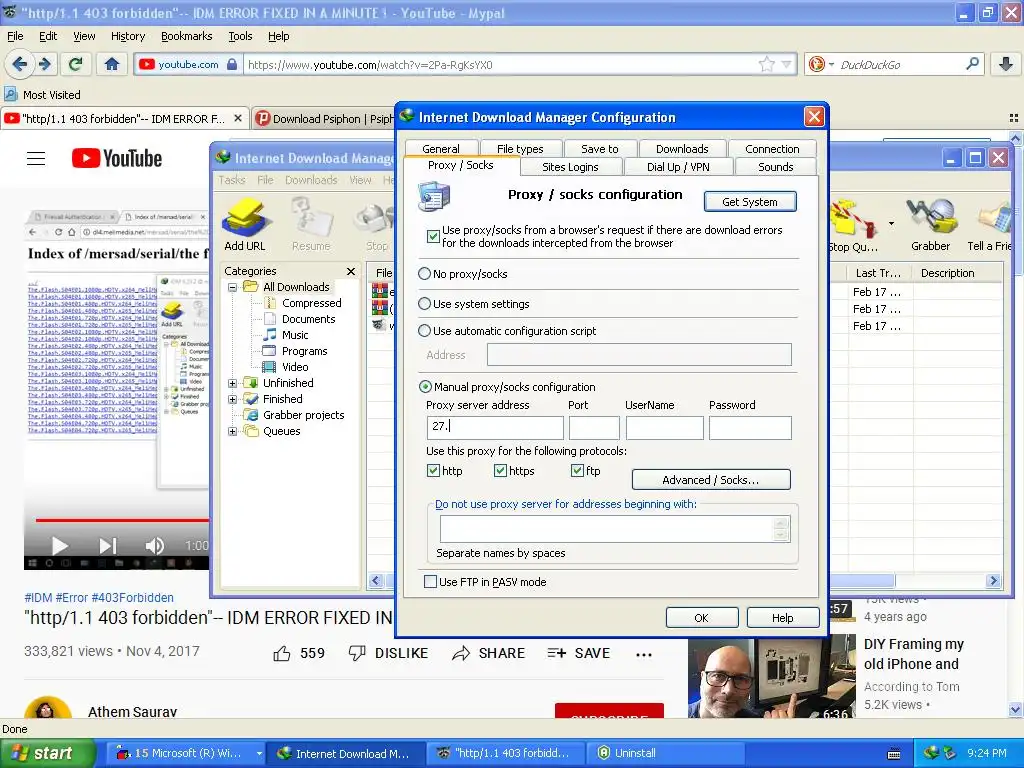Switch to the File types tab

pyautogui.click(x=520, y=148)
